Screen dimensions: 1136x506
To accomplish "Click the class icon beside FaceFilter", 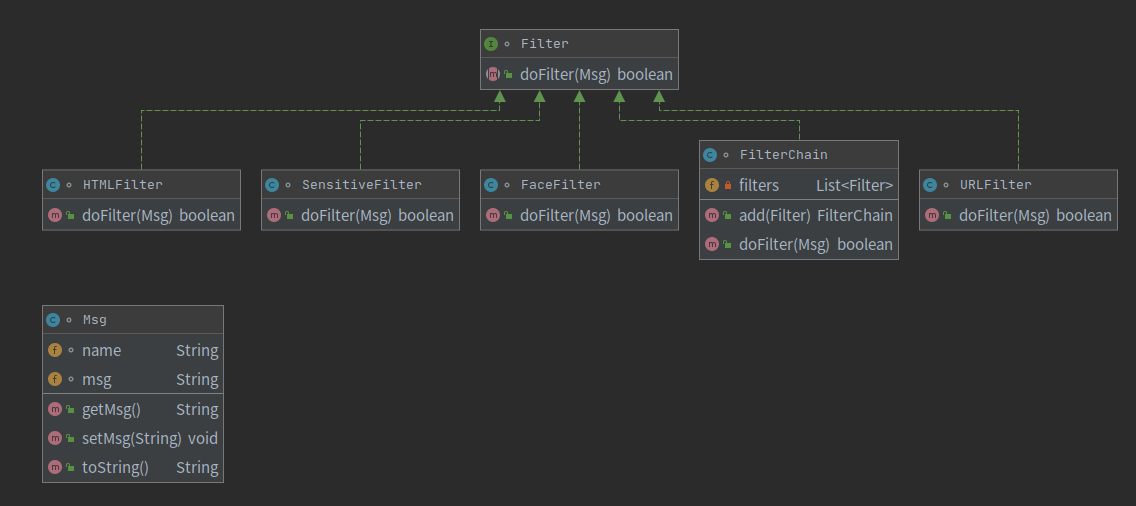I will coord(490,185).
